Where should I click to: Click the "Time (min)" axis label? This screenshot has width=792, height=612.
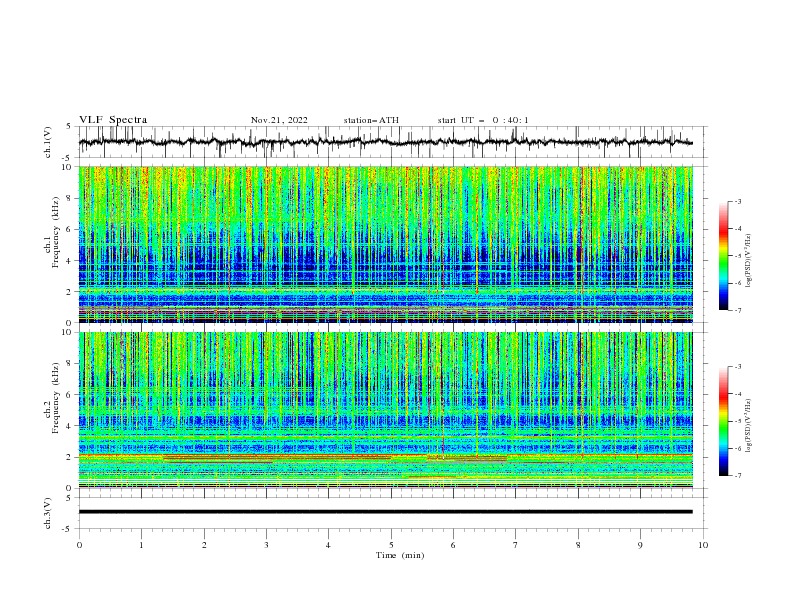(x=400, y=555)
